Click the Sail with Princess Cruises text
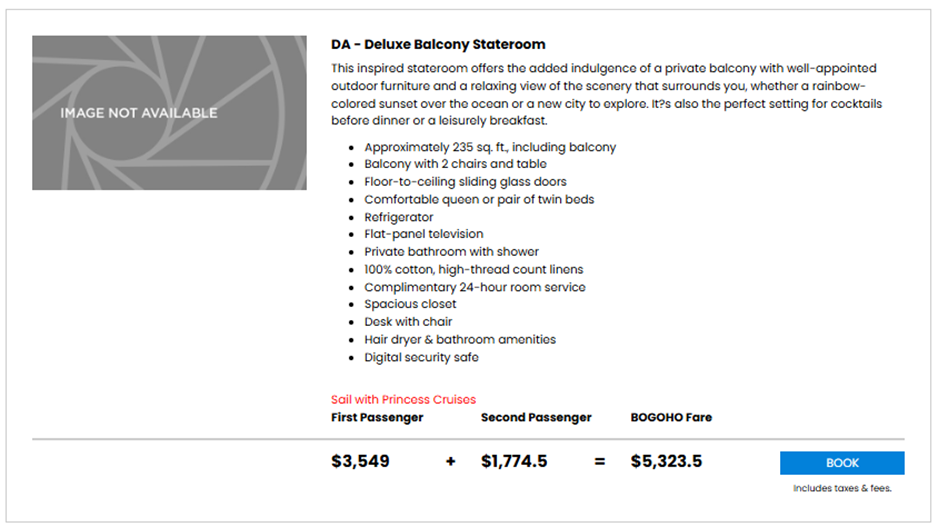Image resolution: width=938 pixels, height=527 pixels. pyautogui.click(x=403, y=399)
